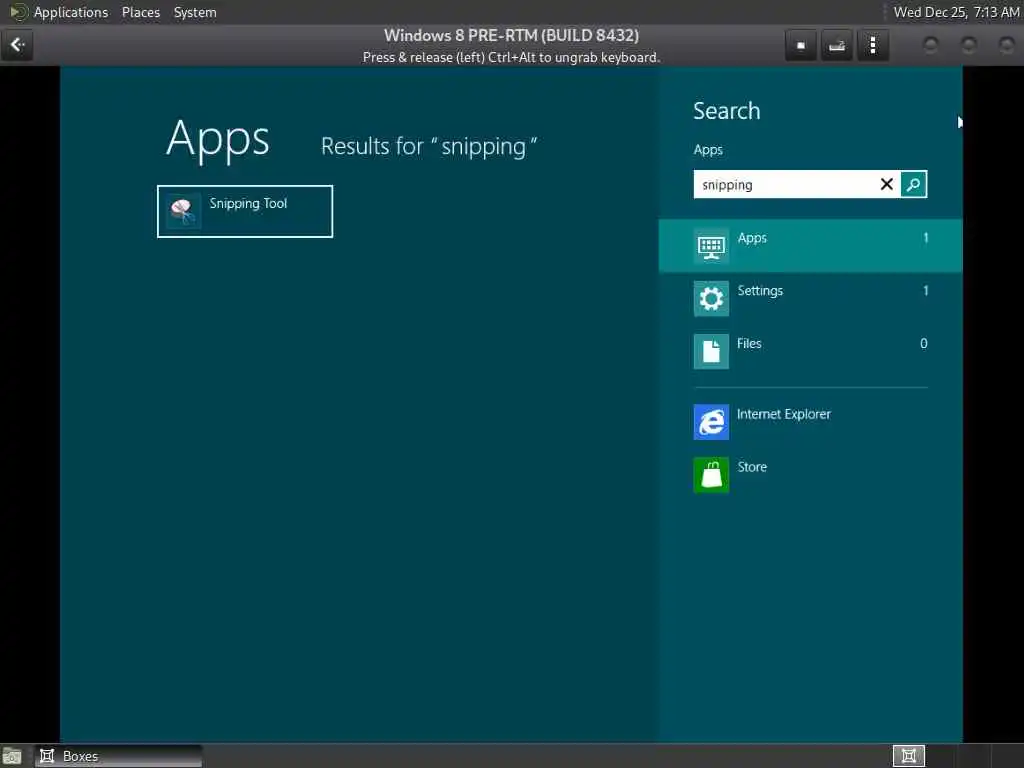Click the show desktop icon in bottom panel
This screenshot has width=1024, height=768.
[12, 757]
